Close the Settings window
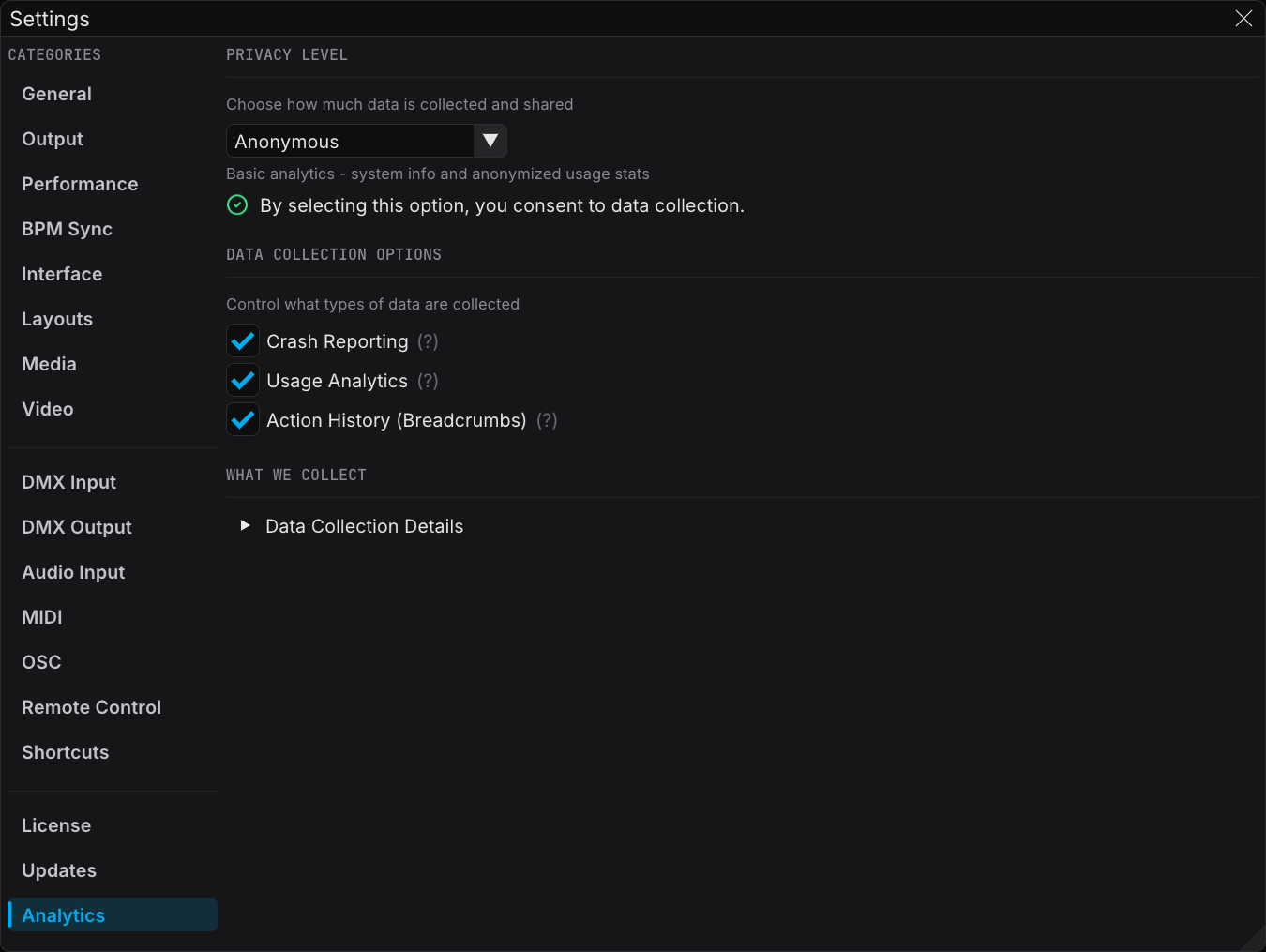1266x952 pixels. tap(1243, 19)
